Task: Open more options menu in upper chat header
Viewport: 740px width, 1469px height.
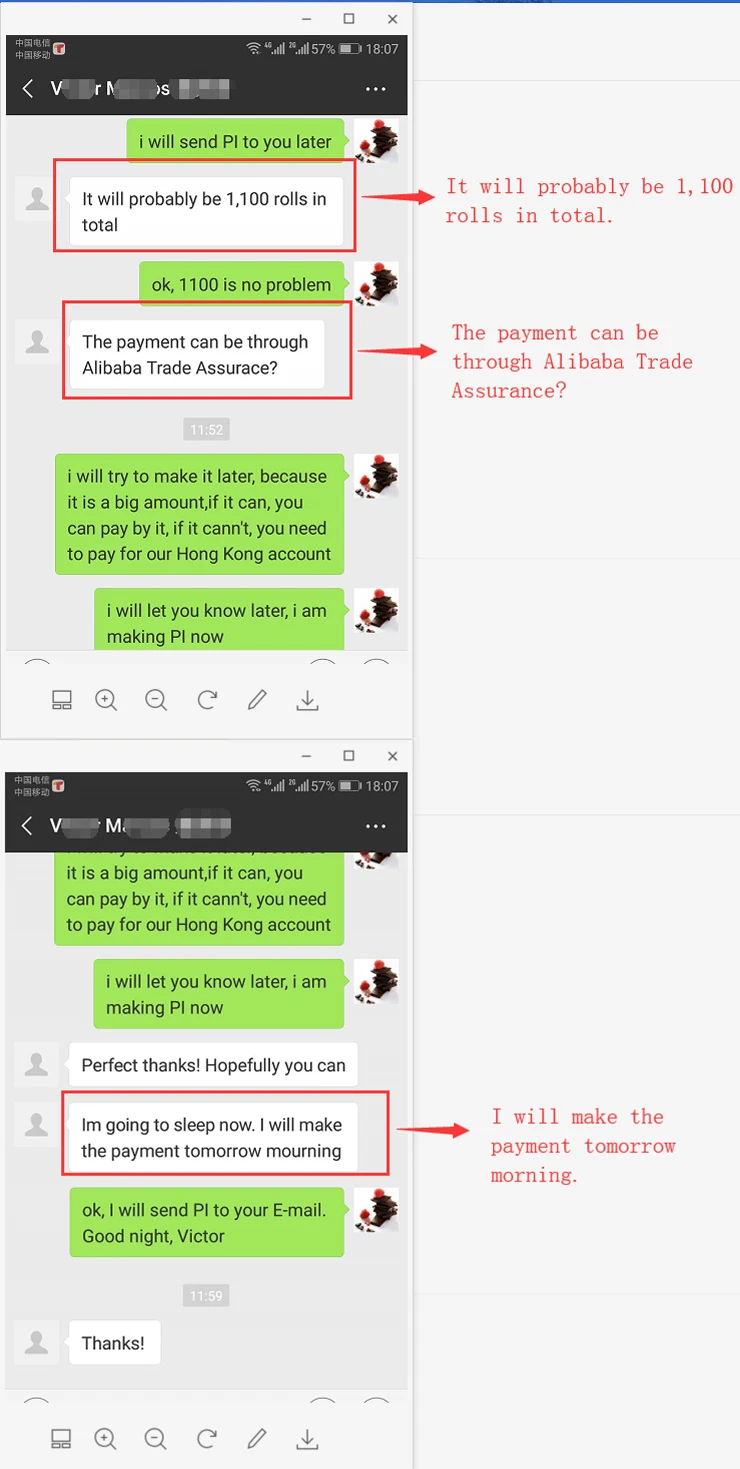Action: (376, 89)
